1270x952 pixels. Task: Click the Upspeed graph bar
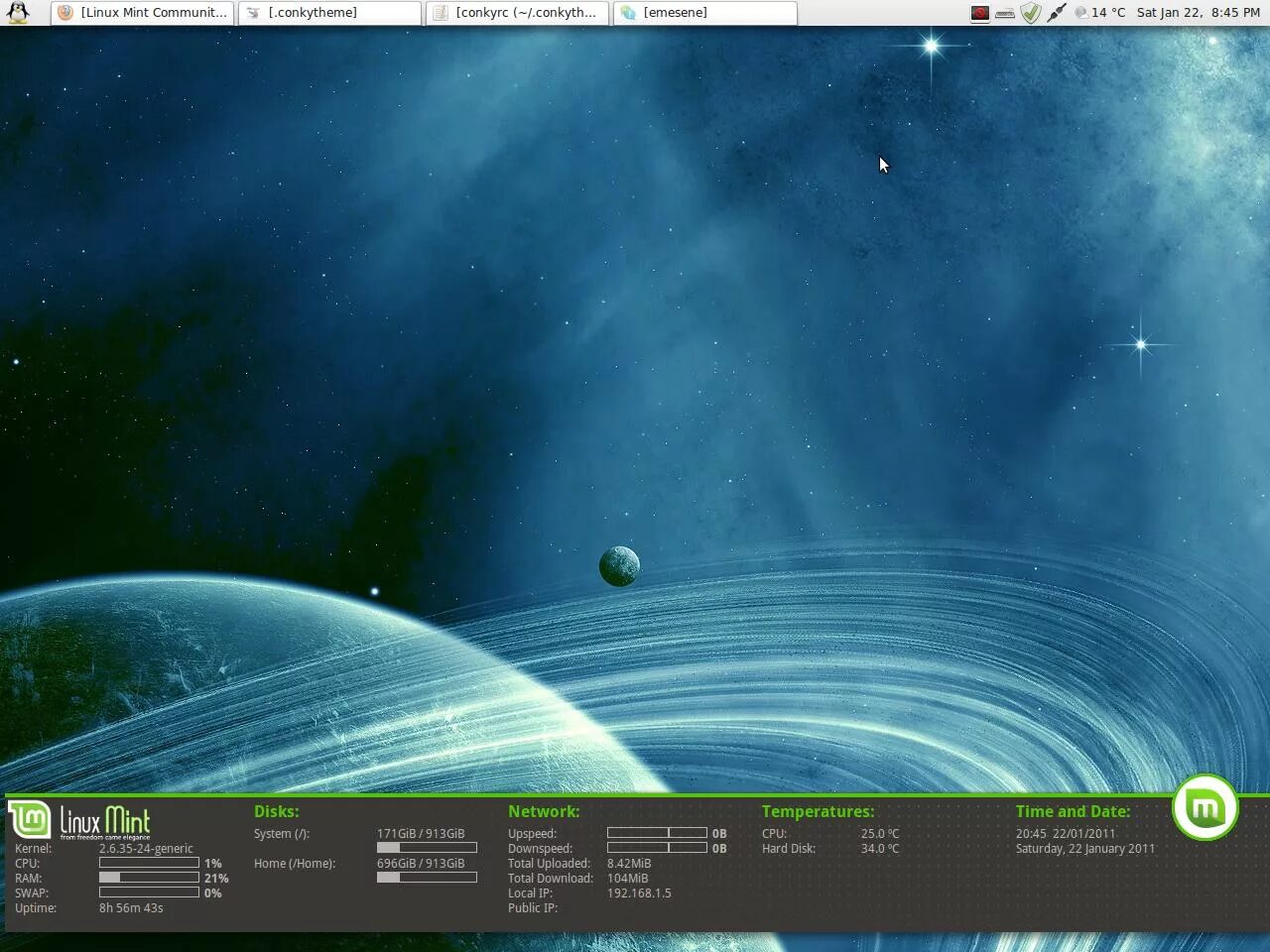(657, 833)
